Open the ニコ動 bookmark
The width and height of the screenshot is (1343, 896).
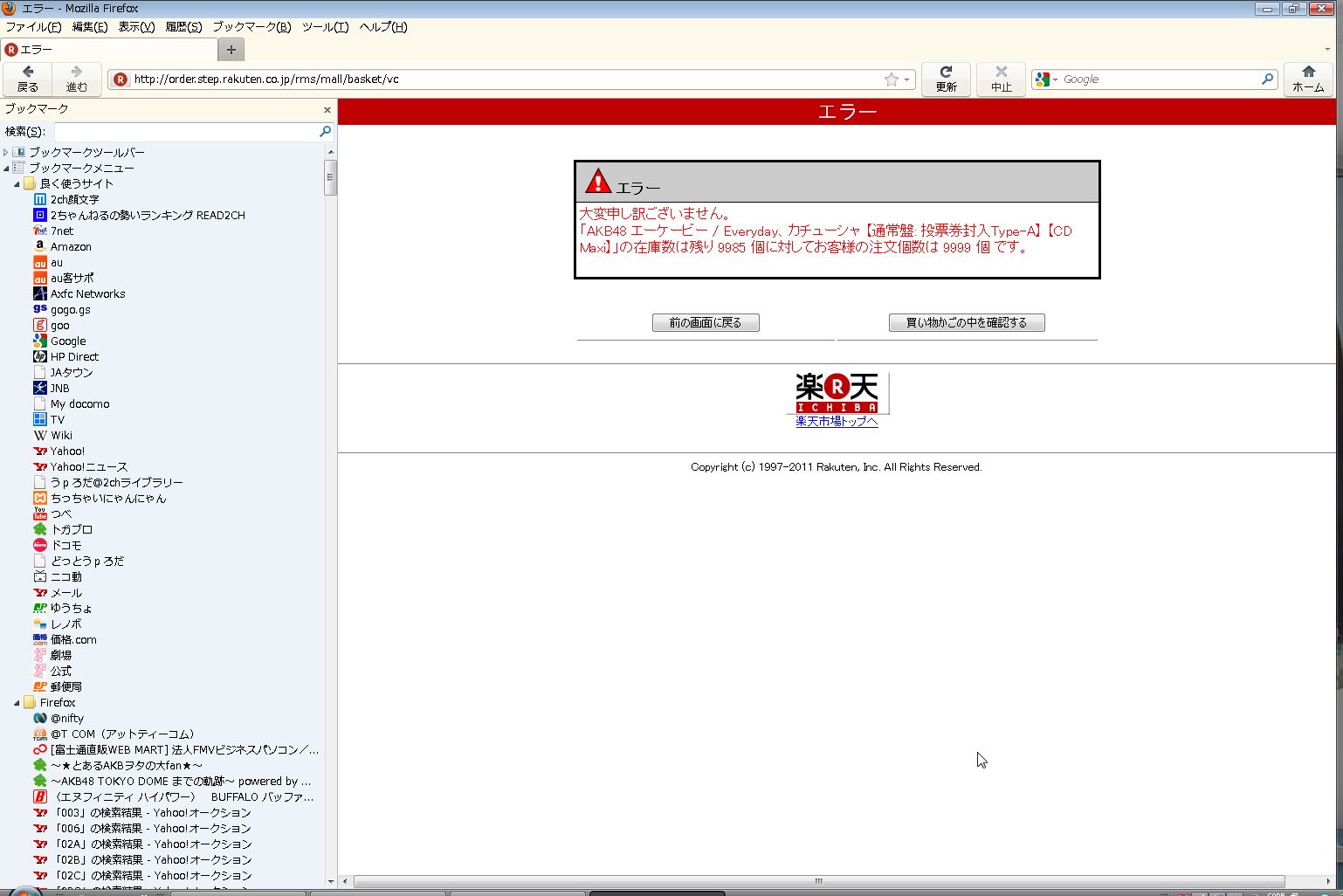[58, 577]
